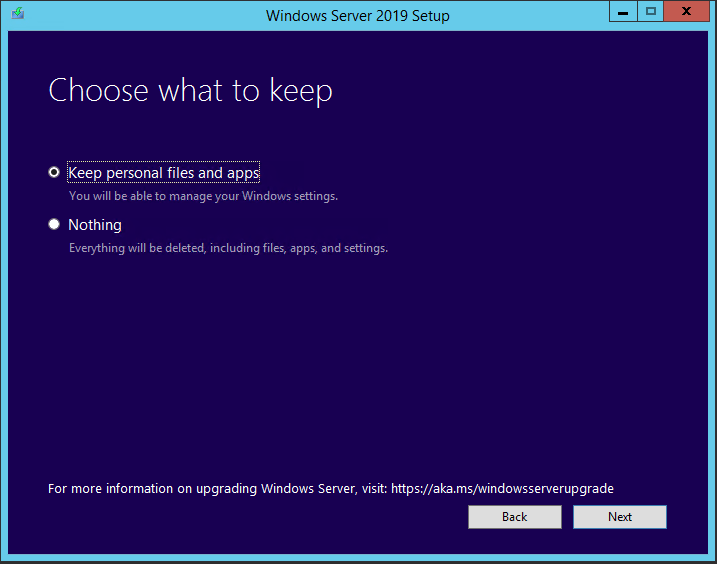The image size is (717, 564).
Task: Click the empty title bar area left of the title
Action: [x=140, y=15]
